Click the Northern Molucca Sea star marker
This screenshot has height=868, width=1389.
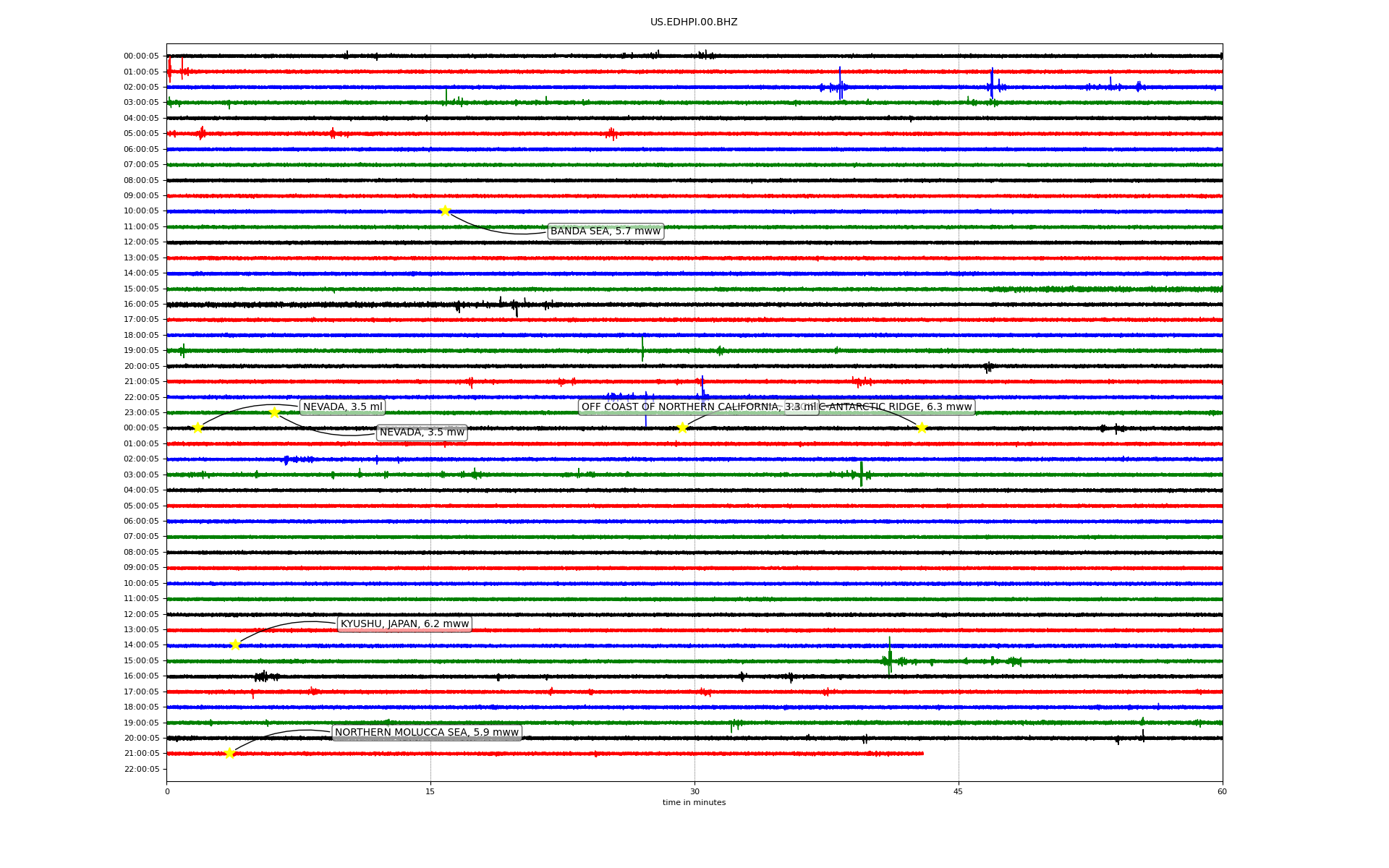pyautogui.click(x=229, y=753)
